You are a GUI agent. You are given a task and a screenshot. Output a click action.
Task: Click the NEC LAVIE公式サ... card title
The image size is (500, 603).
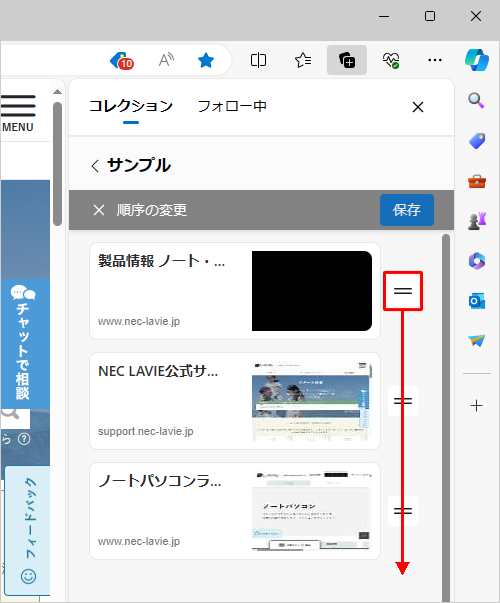pyautogui.click(x=158, y=371)
